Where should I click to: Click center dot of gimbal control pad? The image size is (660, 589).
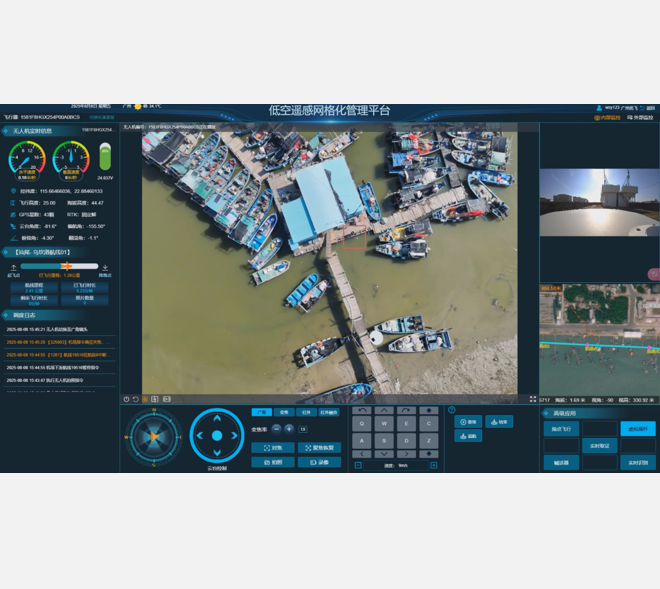[x=217, y=436]
